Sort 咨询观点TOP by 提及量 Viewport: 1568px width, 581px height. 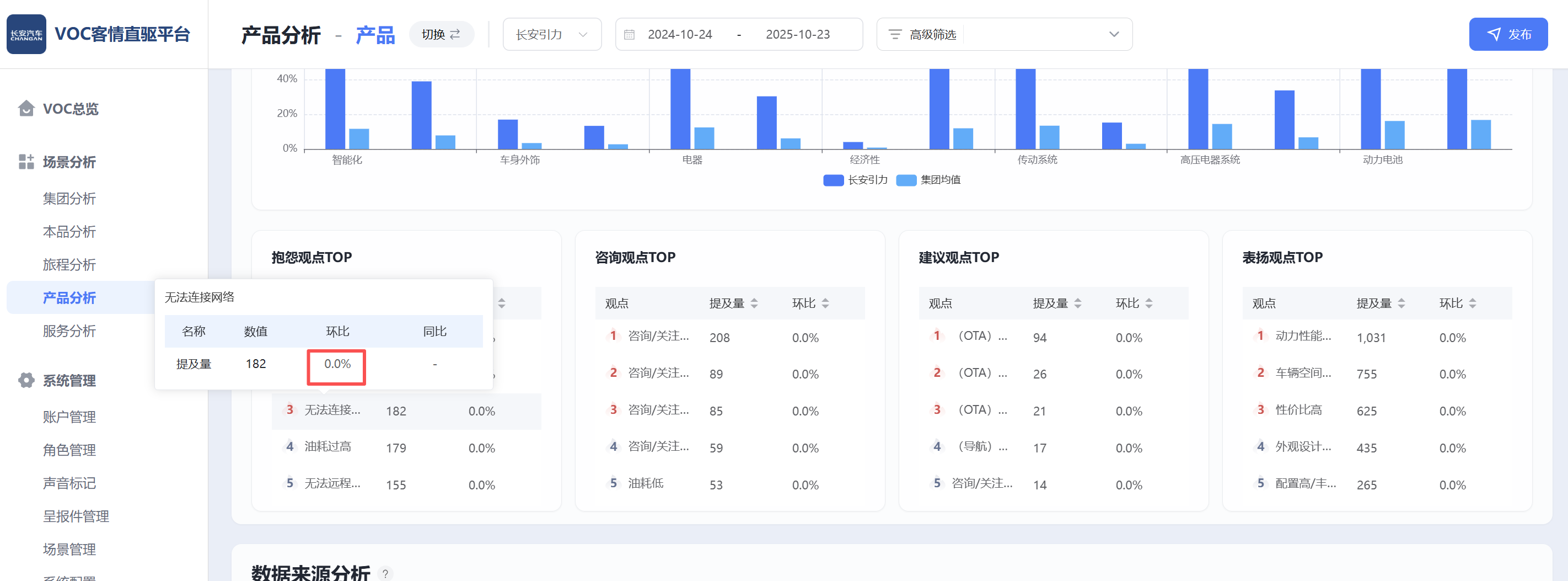coord(754,303)
